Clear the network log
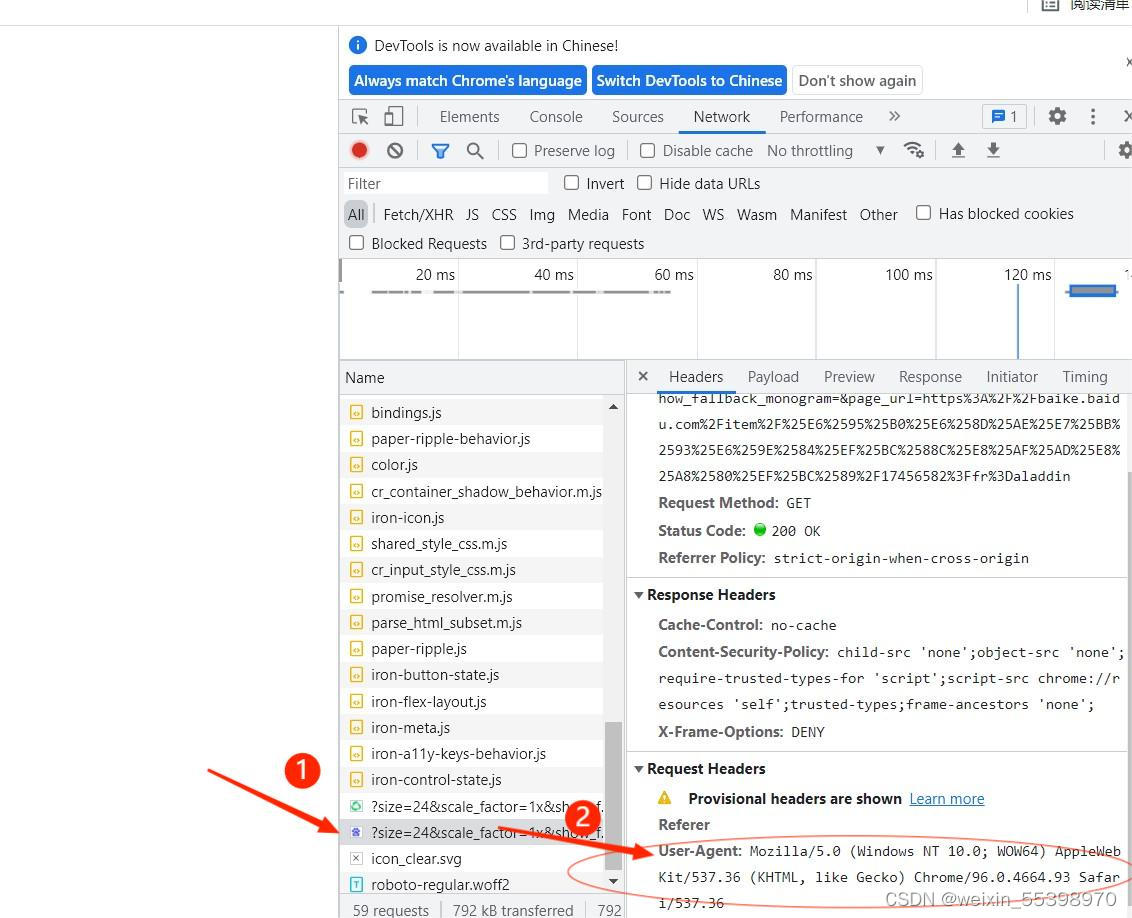The image size is (1132, 918). click(395, 150)
